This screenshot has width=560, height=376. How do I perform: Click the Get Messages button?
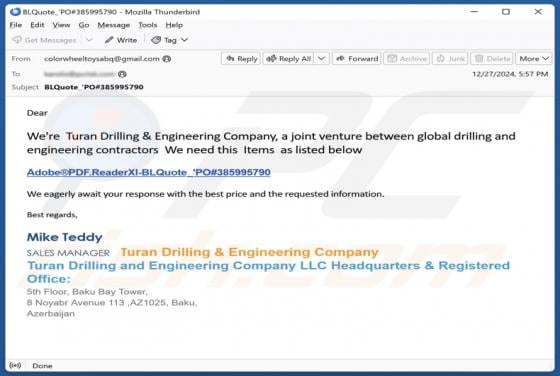44,40
